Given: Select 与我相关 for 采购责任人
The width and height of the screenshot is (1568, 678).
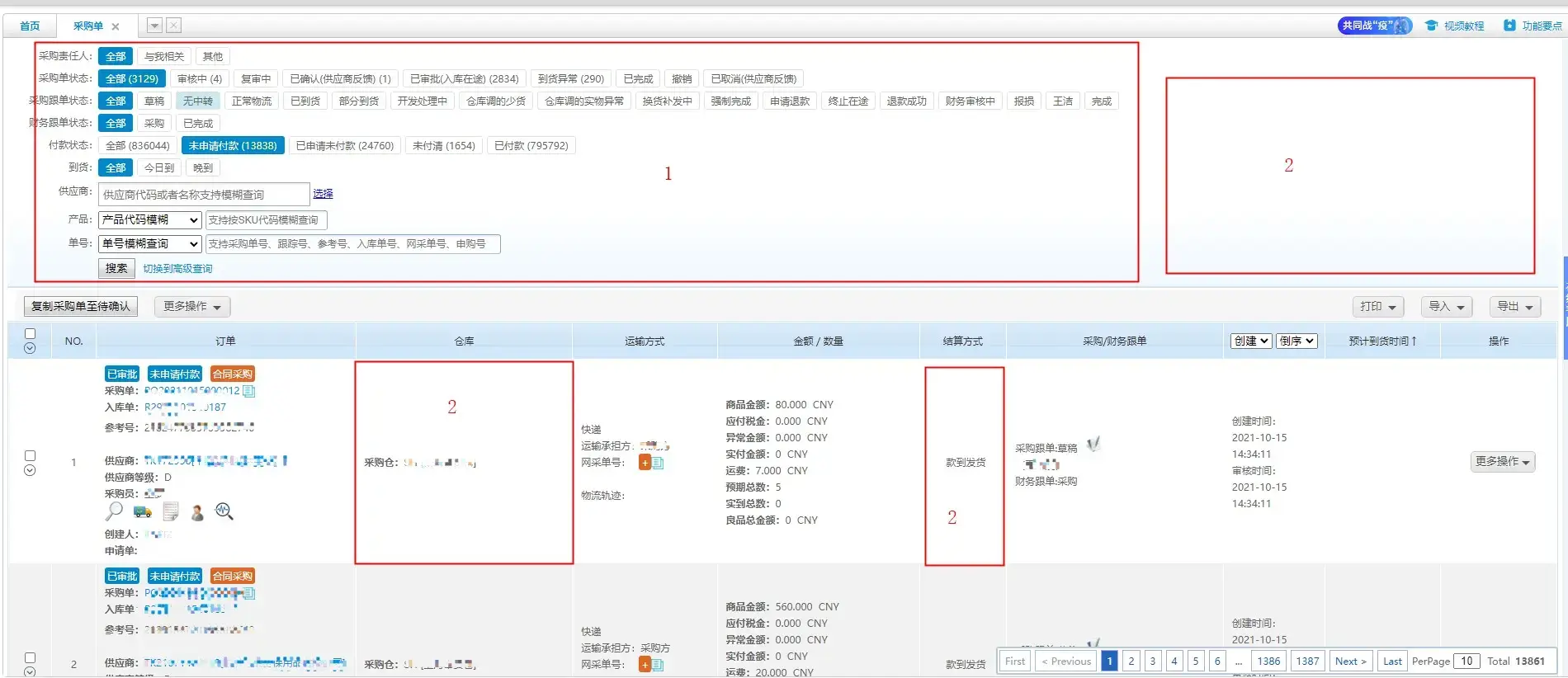Looking at the screenshot, I should 164,56.
